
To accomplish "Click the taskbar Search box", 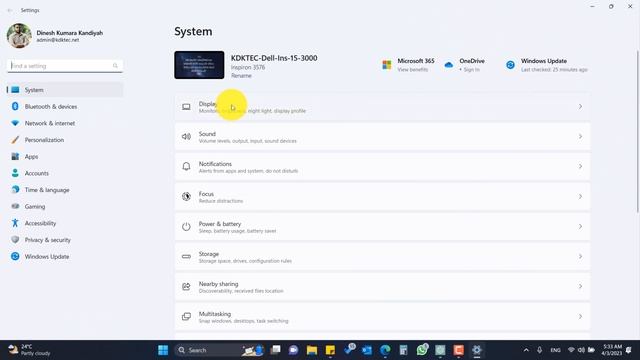I will click(220, 350).
